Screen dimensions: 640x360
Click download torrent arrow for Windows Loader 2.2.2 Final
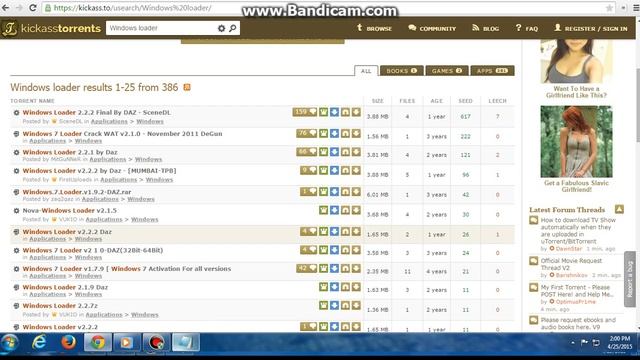coord(356,112)
